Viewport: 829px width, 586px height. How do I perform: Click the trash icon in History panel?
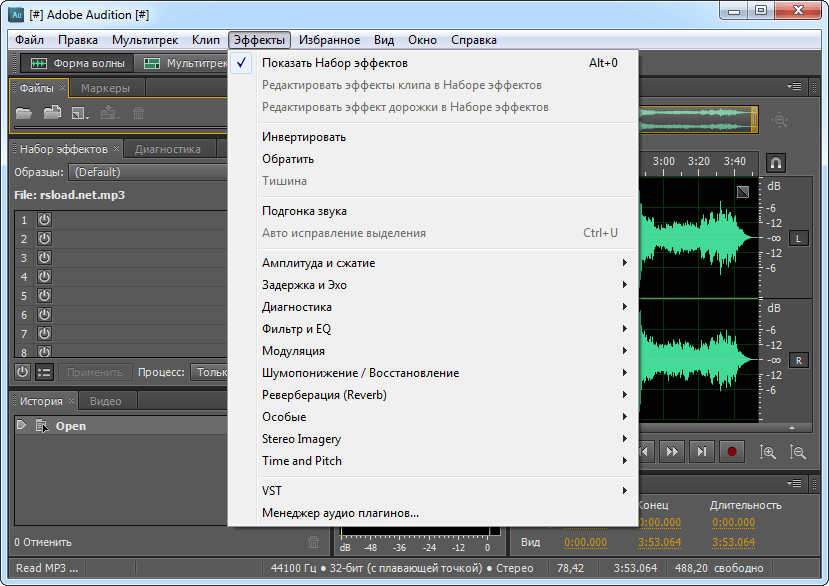tap(314, 542)
